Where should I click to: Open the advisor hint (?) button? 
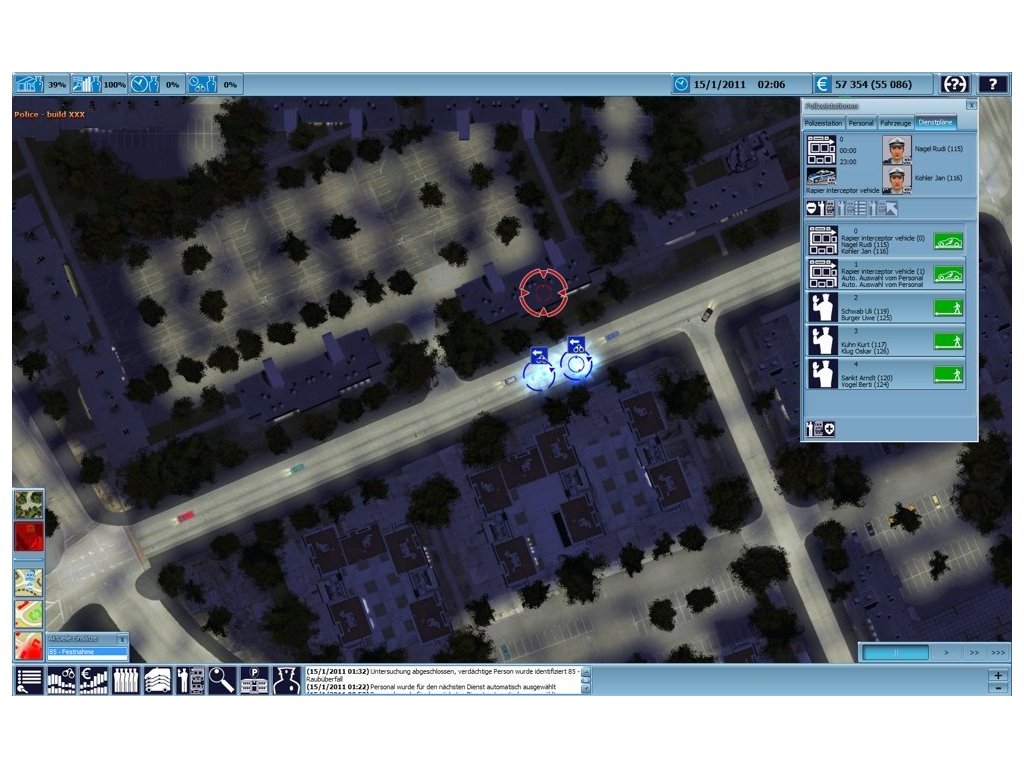(x=955, y=84)
